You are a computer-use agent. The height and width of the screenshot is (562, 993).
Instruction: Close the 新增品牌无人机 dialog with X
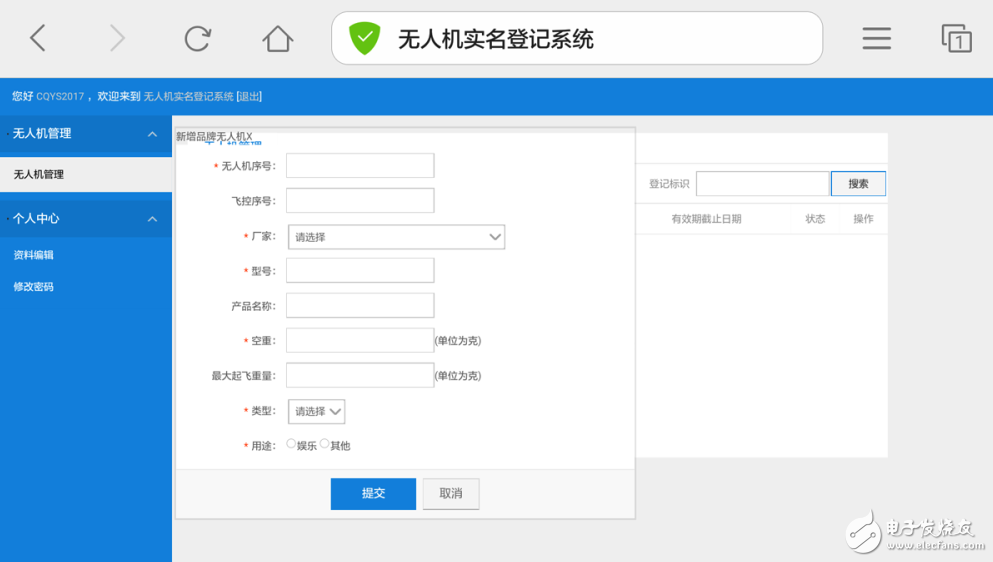(249, 137)
